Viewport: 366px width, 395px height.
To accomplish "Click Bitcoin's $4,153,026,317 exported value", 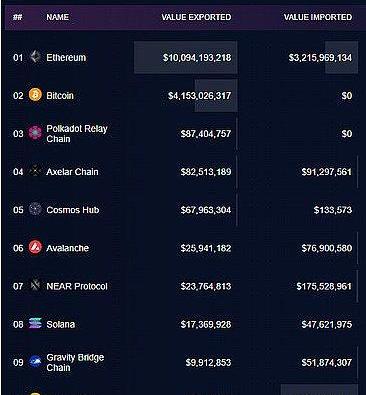I will (199, 96).
